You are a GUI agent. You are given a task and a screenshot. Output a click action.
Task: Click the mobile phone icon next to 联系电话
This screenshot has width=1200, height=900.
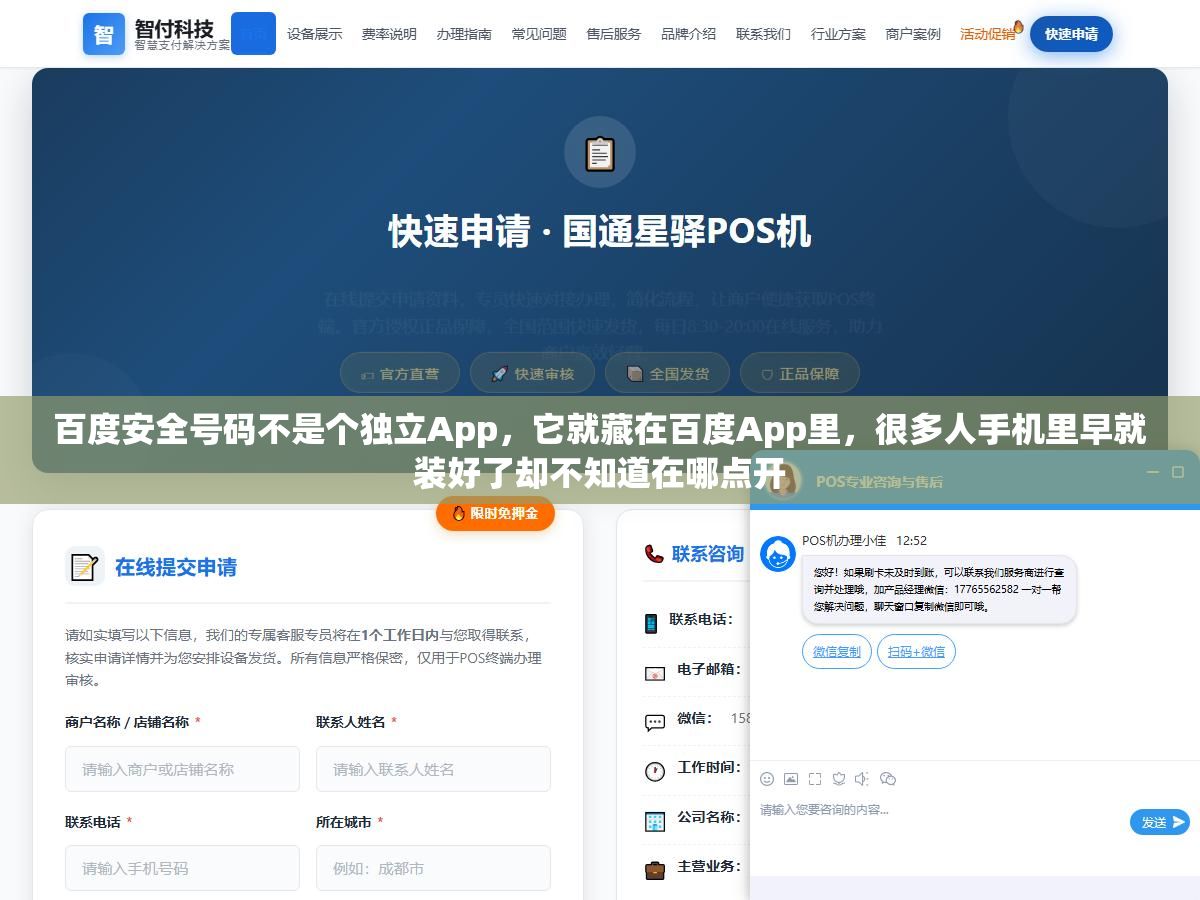pyautogui.click(x=651, y=623)
